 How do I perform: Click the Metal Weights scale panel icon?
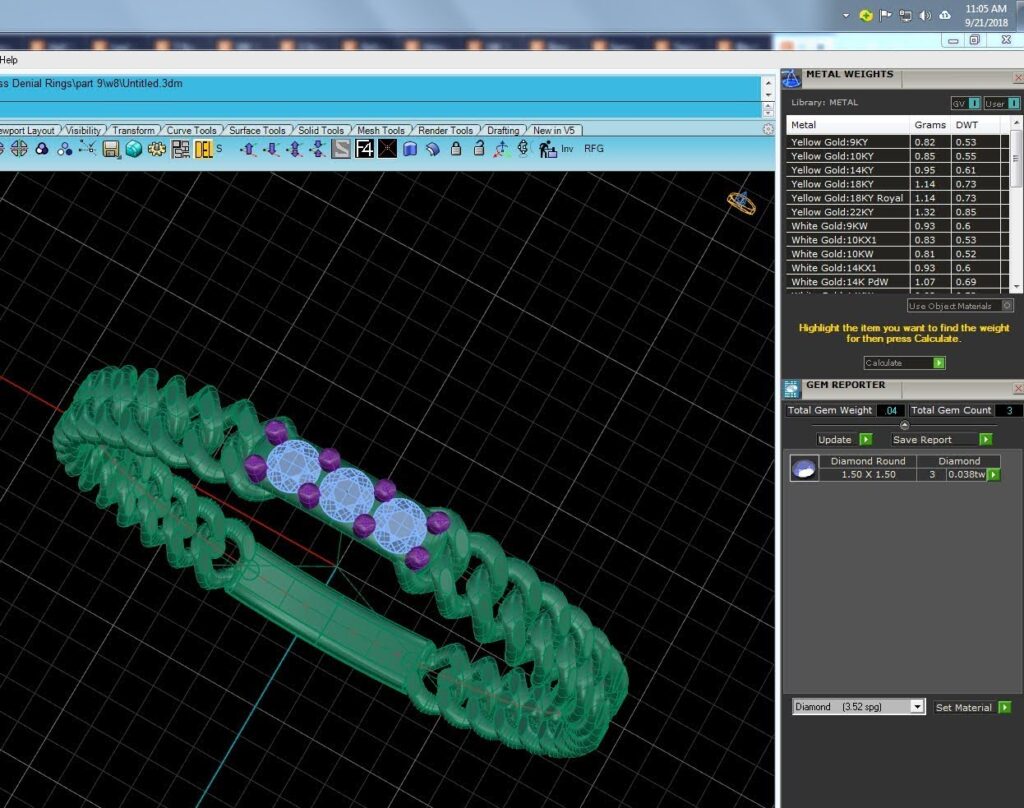pyautogui.click(x=791, y=78)
